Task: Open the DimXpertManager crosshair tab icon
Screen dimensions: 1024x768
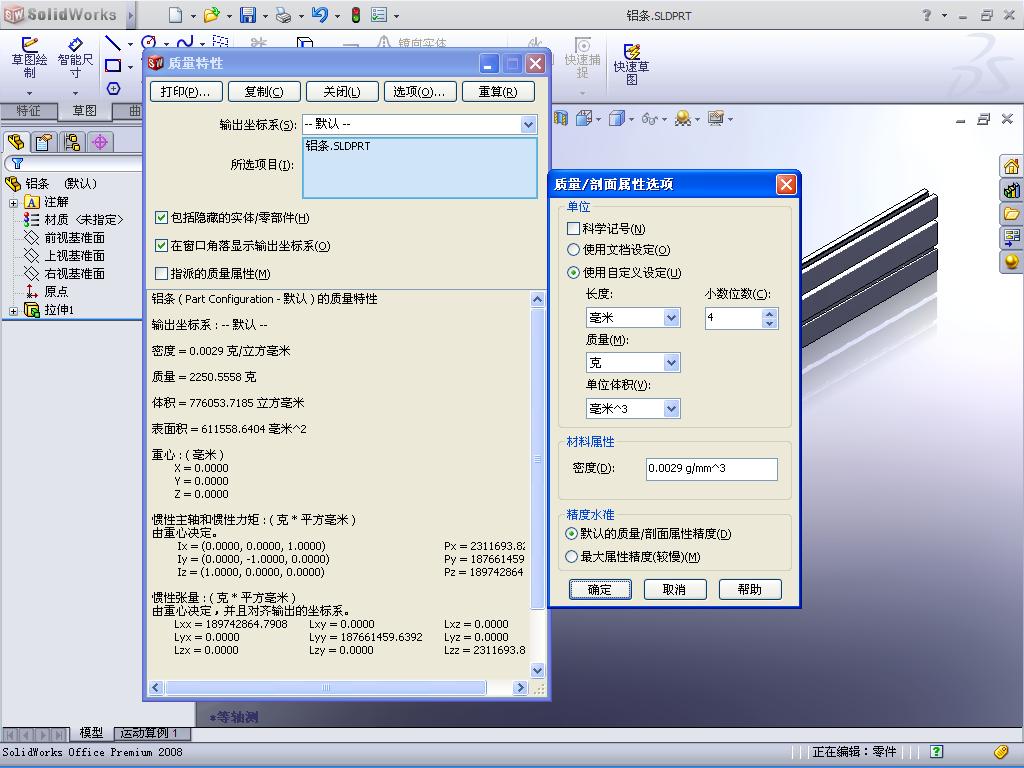Action: [100, 142]
